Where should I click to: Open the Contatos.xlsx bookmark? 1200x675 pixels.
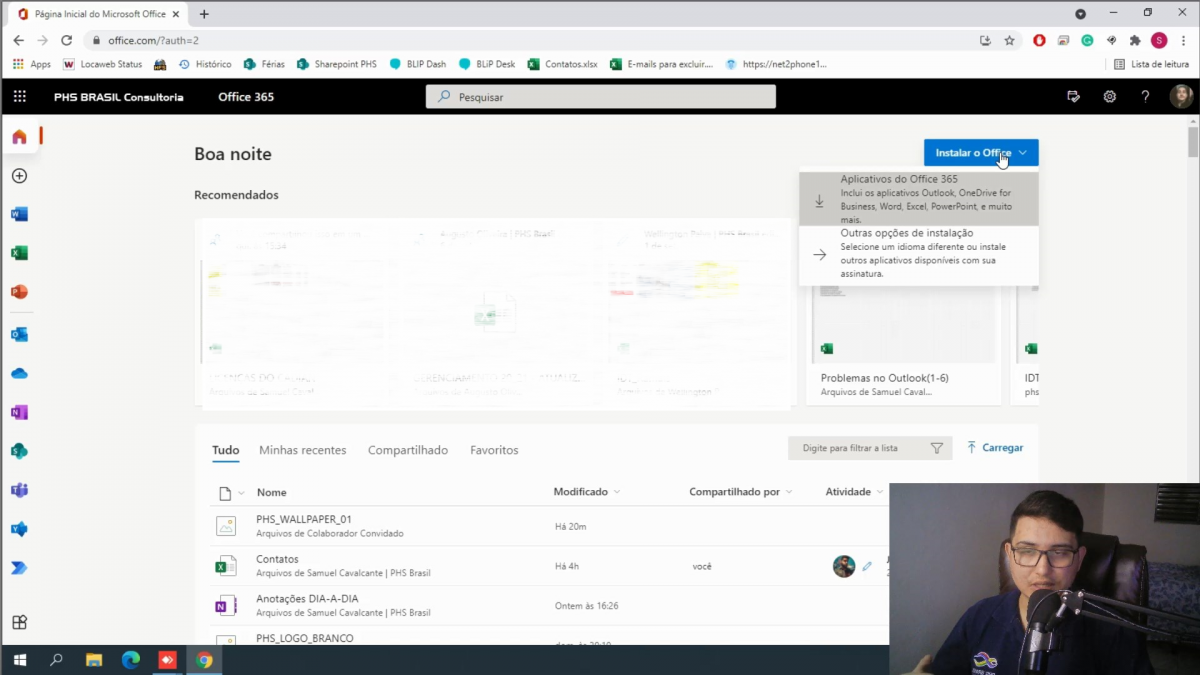(562, 64)
